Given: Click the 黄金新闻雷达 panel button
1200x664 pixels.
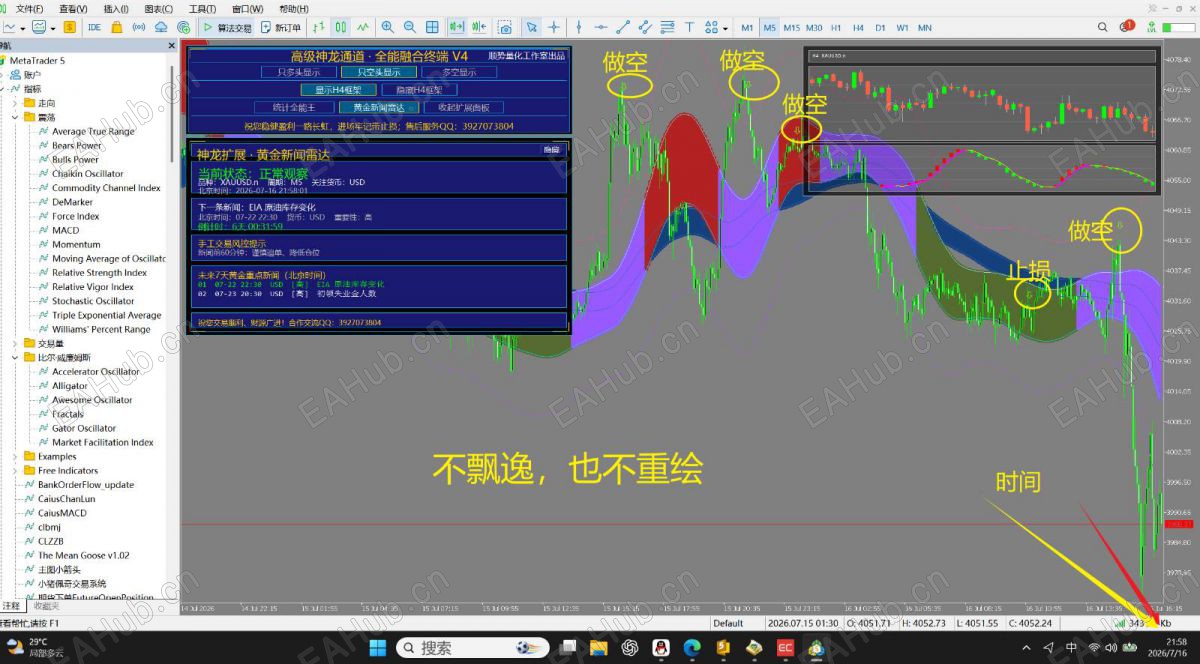Looking at the screenshot, I should (377, 108).
